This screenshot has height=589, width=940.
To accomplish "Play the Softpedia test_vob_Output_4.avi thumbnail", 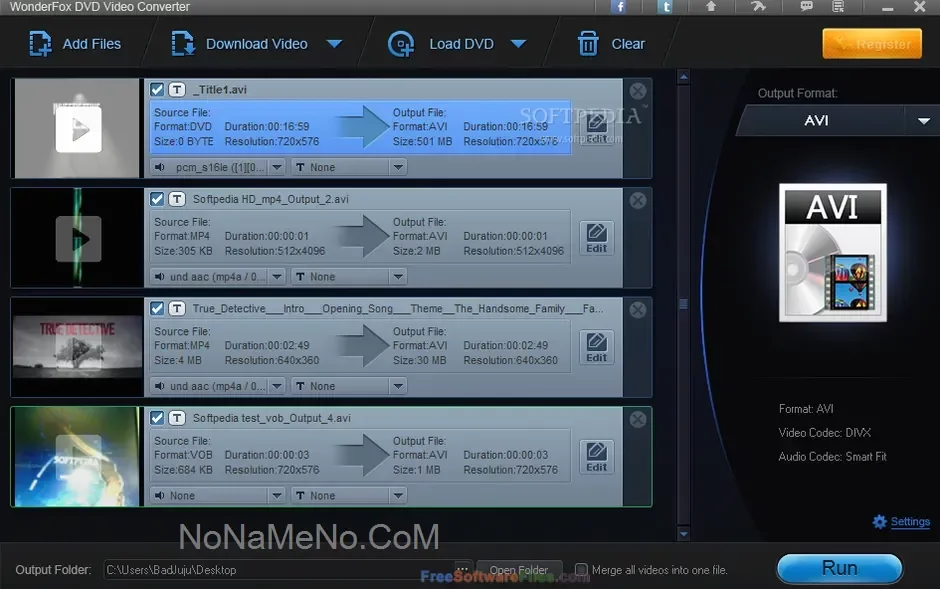I will point(78,456).
